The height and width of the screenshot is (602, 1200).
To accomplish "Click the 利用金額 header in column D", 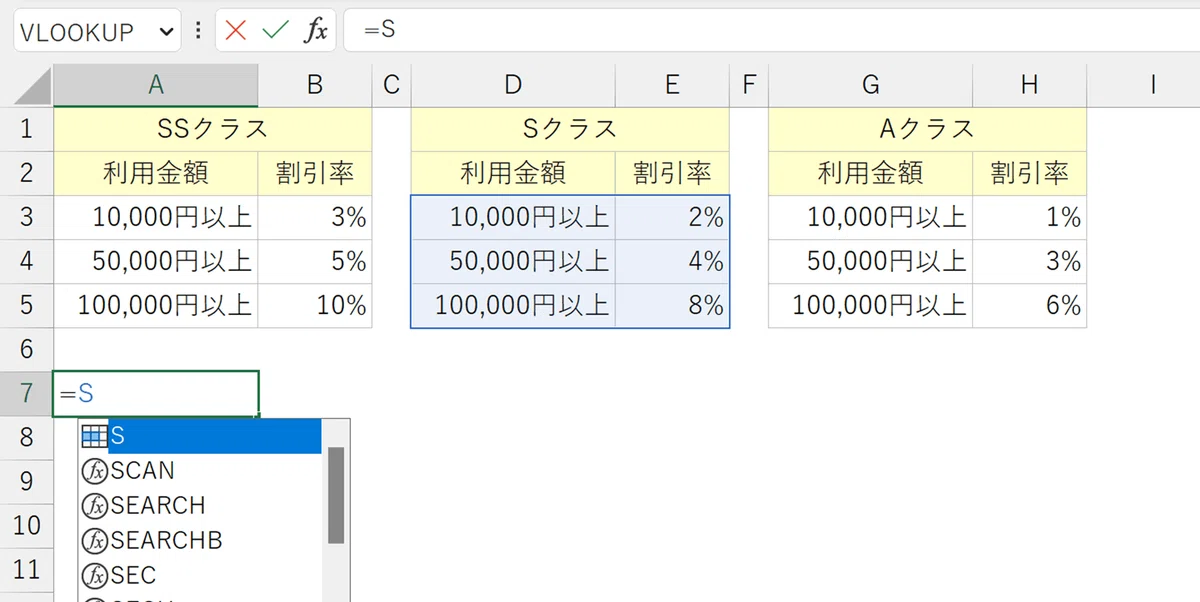I will pyautogui.click(x=513, y=173).
